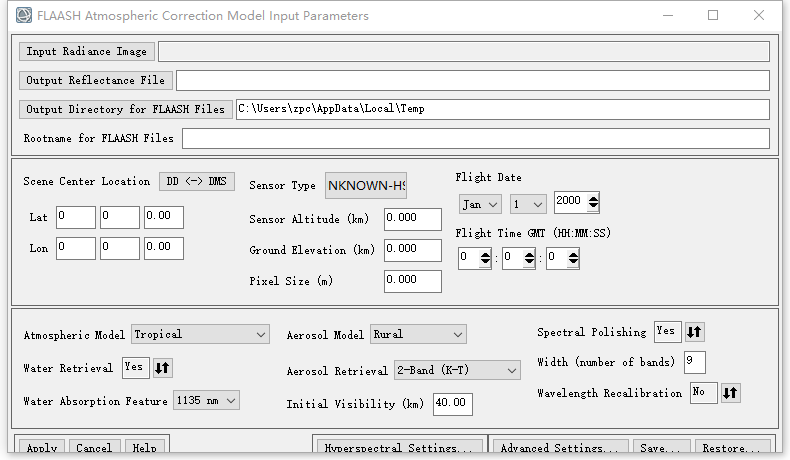Click the Wavelength Recalibration No value box
790x460 pixels.
(703, 392)
